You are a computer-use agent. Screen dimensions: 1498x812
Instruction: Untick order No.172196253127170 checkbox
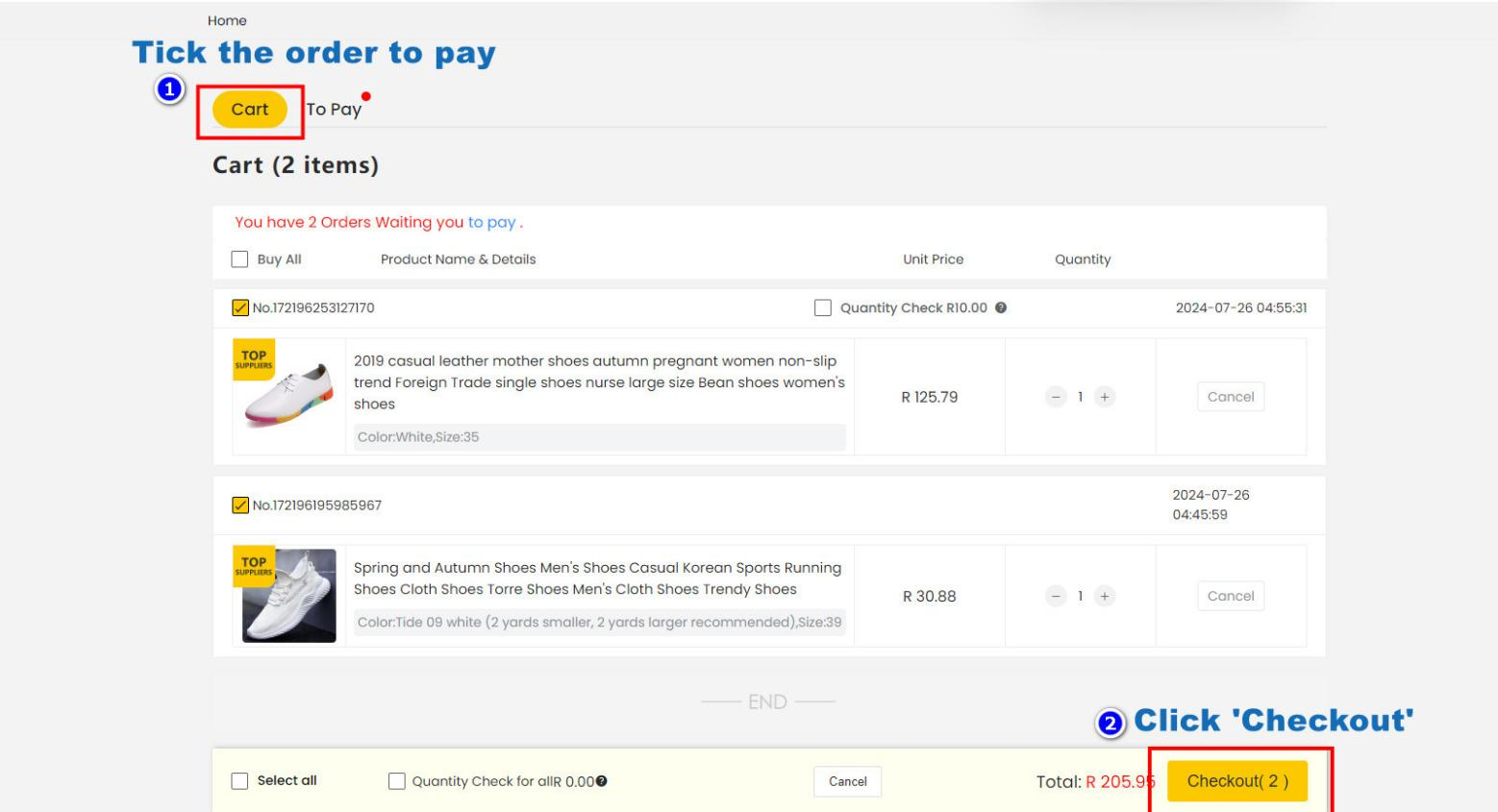coord(240,308)
